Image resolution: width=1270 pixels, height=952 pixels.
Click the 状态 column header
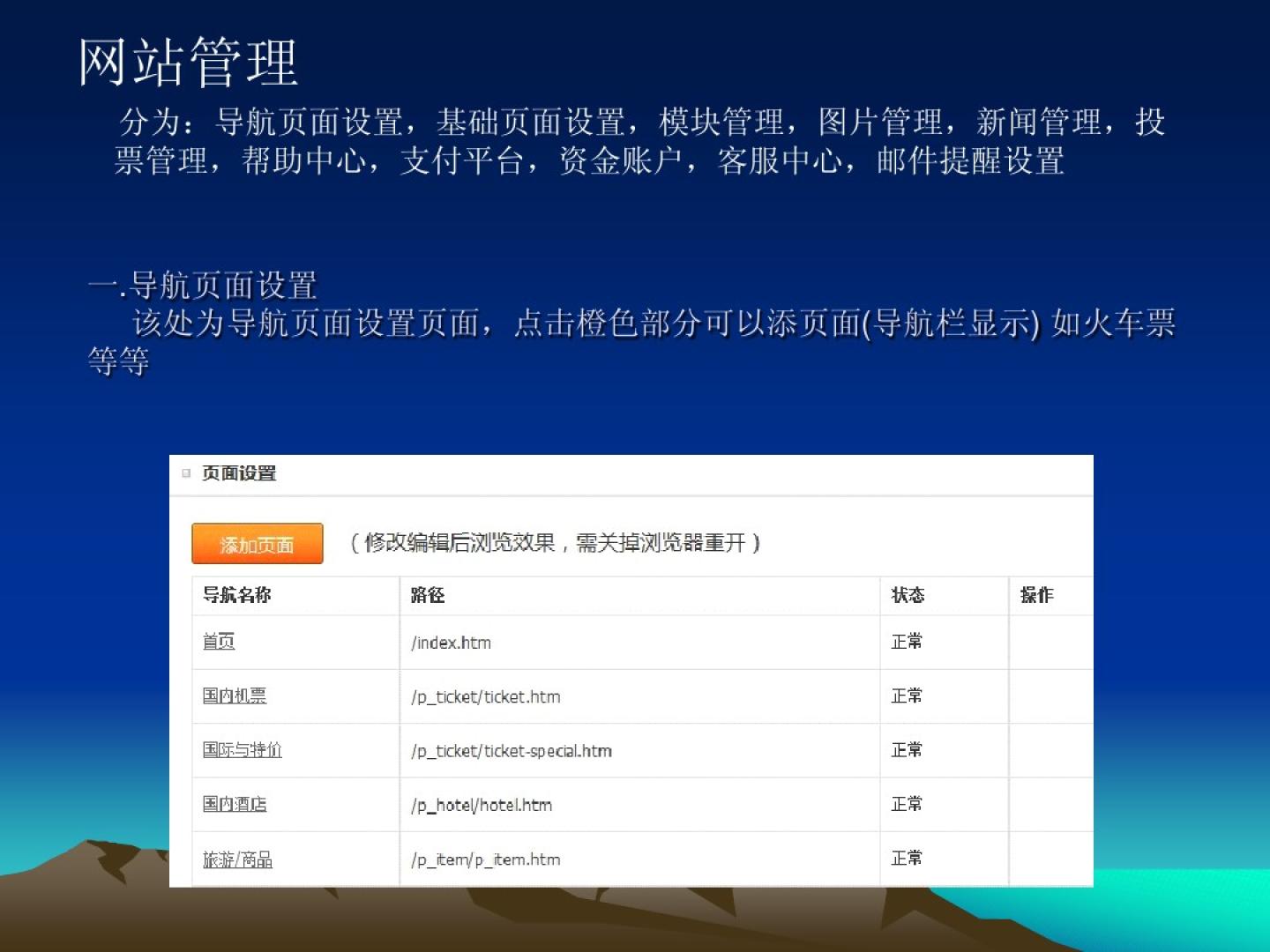pyautogui.click(x=908, y=595)
